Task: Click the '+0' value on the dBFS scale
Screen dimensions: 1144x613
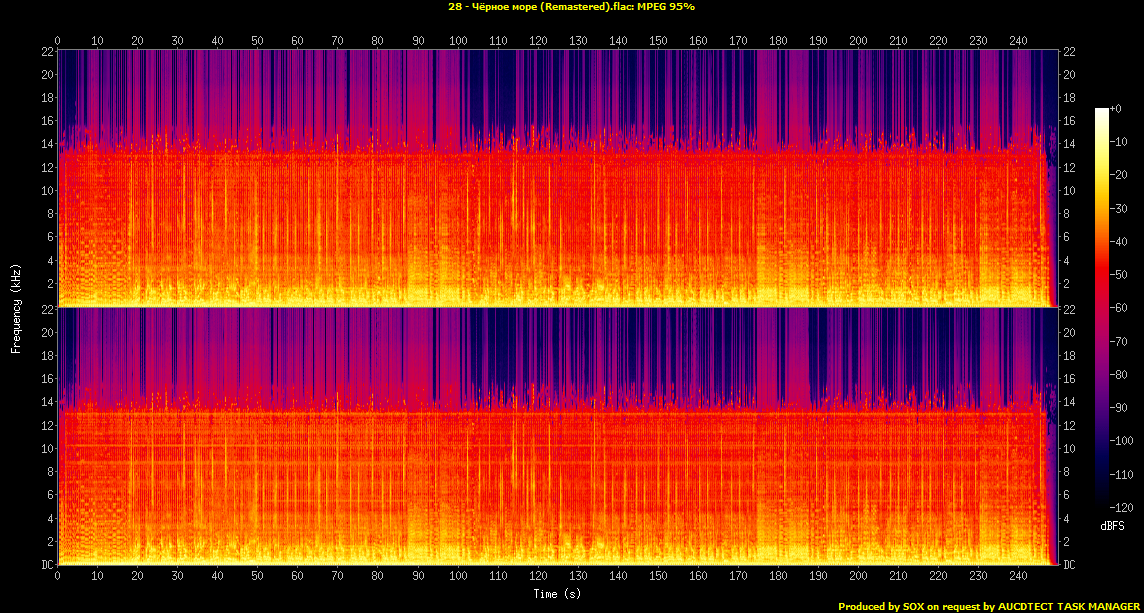Action: [x=1116, y=109]
